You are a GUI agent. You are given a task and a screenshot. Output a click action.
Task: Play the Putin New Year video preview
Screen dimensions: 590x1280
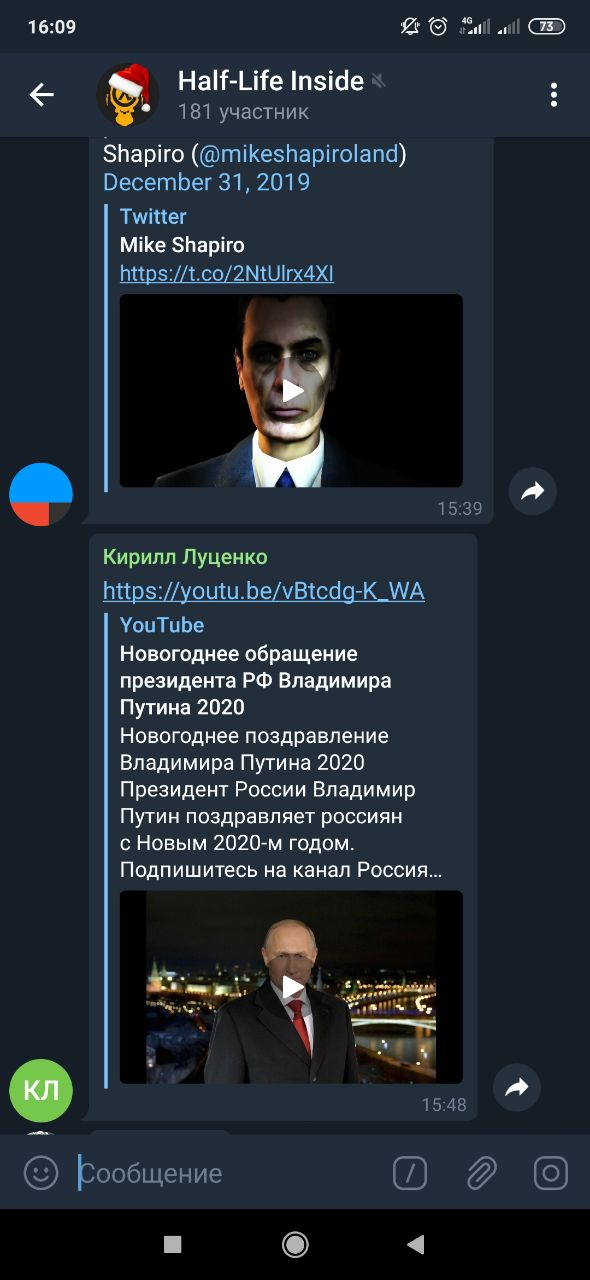[291, 987]
